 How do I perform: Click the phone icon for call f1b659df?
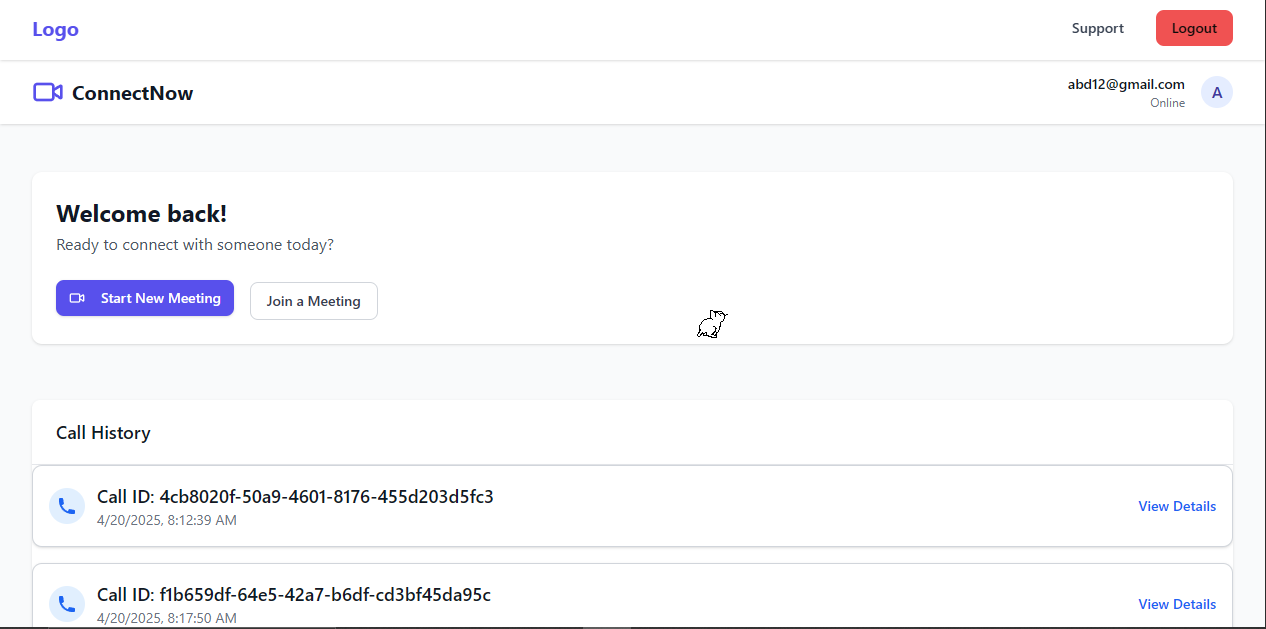pos(67,603)
